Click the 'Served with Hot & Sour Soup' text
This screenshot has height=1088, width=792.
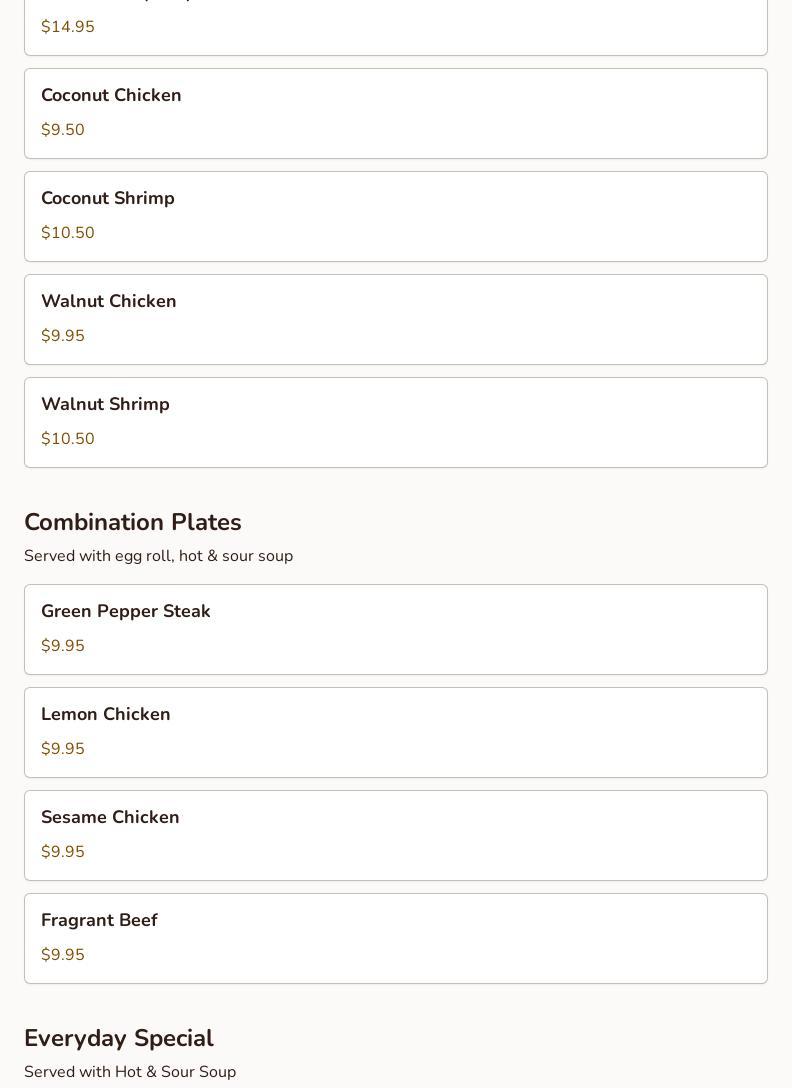coord(130,1072)
